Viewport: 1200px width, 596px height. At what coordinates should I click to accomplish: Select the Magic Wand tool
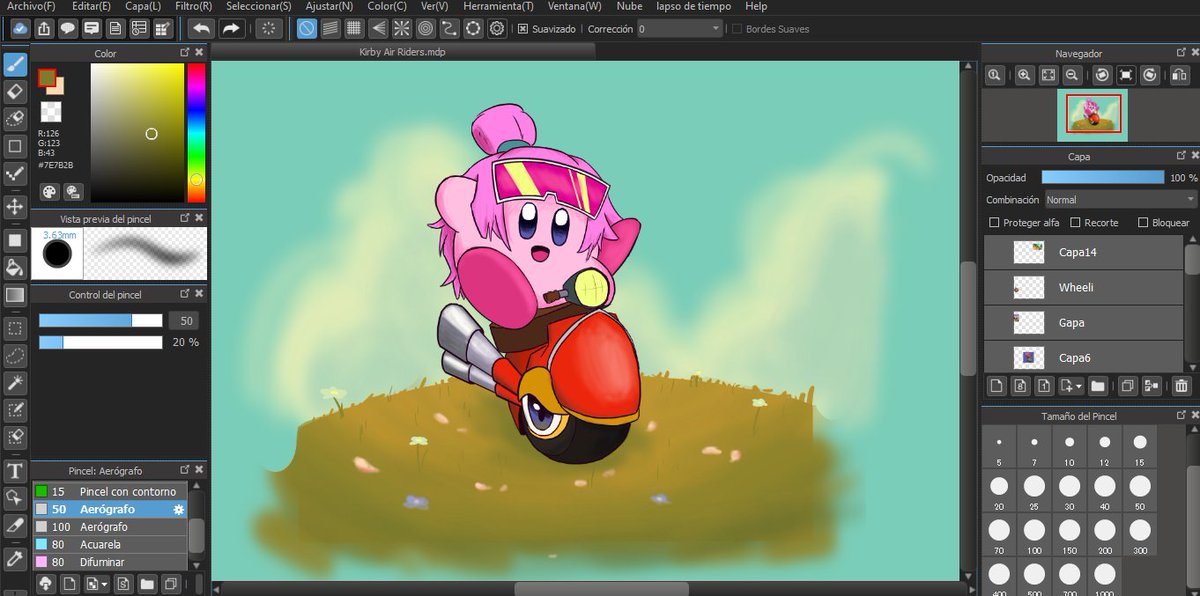click(x=15, y=383)
